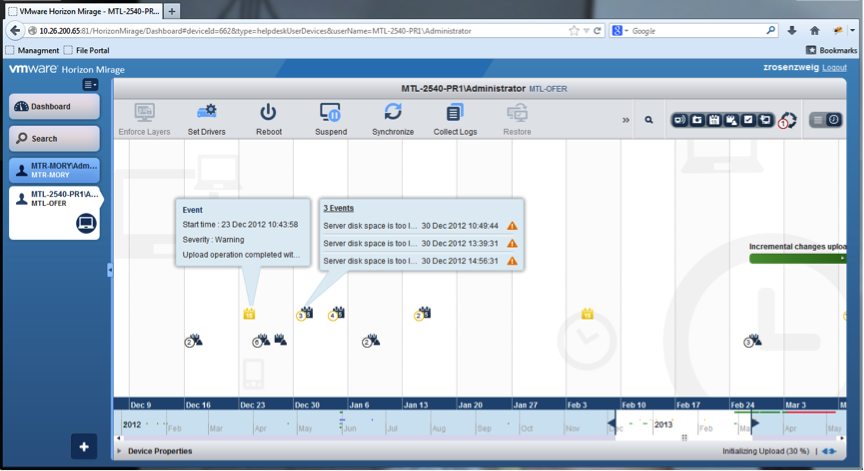The height and width of the screenshot is (471, 864).
Task: Click the single warning marker without badge near Dec 30
Action: (x=280, y=339)
